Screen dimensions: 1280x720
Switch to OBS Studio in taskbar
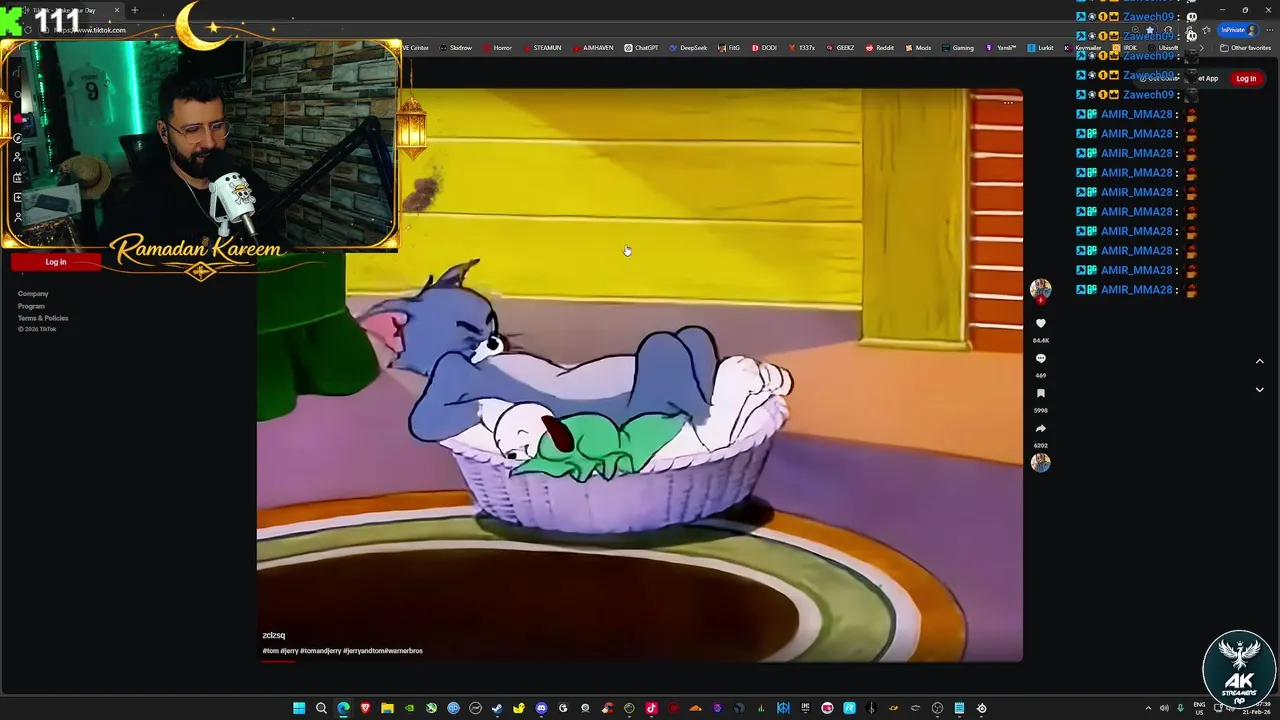coord(937,708)
